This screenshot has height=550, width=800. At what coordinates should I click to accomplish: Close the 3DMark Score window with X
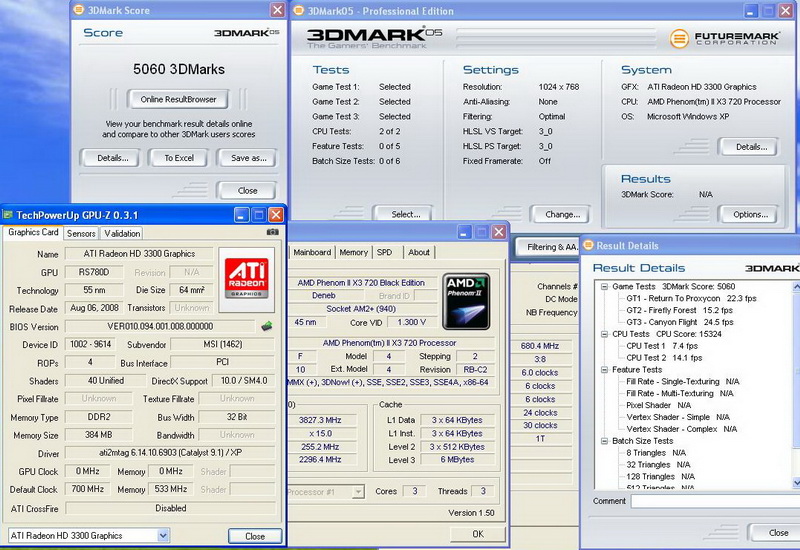(x=278, y=10)
